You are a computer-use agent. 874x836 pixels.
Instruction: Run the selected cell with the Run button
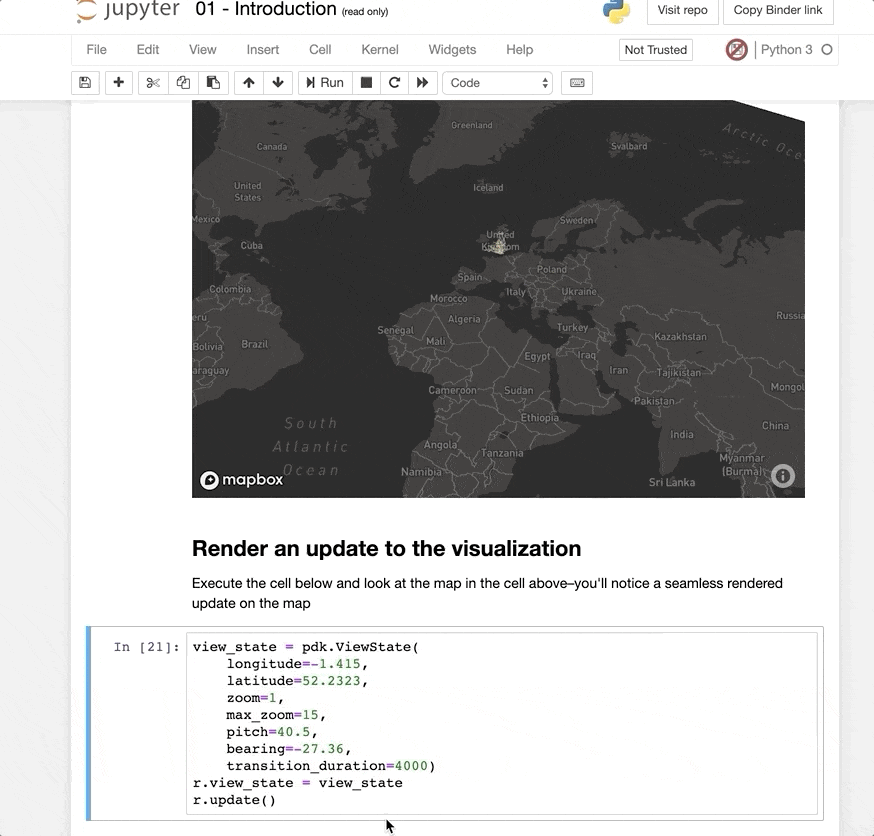click(x=324, y=83)
